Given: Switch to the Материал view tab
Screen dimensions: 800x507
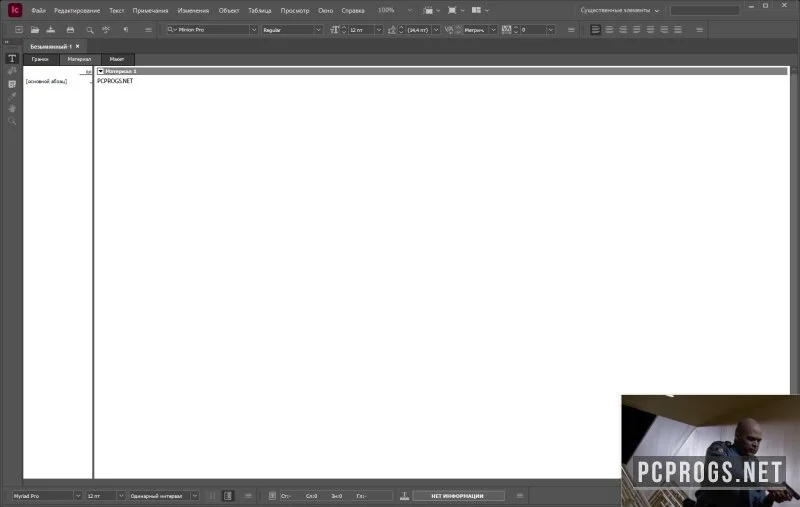Looking at the screenshot, I should point(80,59).
